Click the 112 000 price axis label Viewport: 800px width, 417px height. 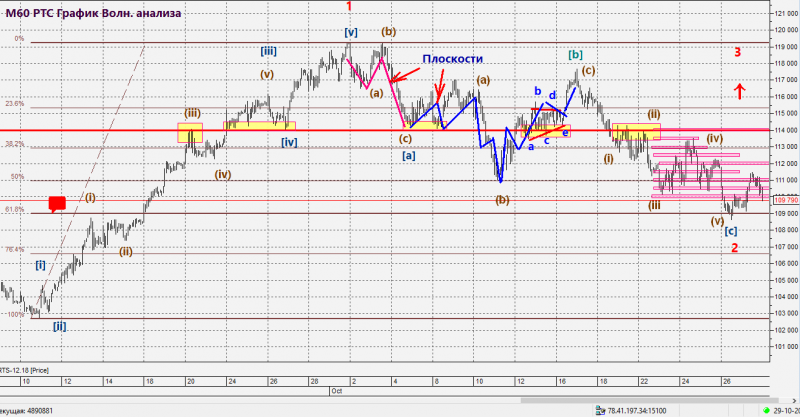coord(786,163)
